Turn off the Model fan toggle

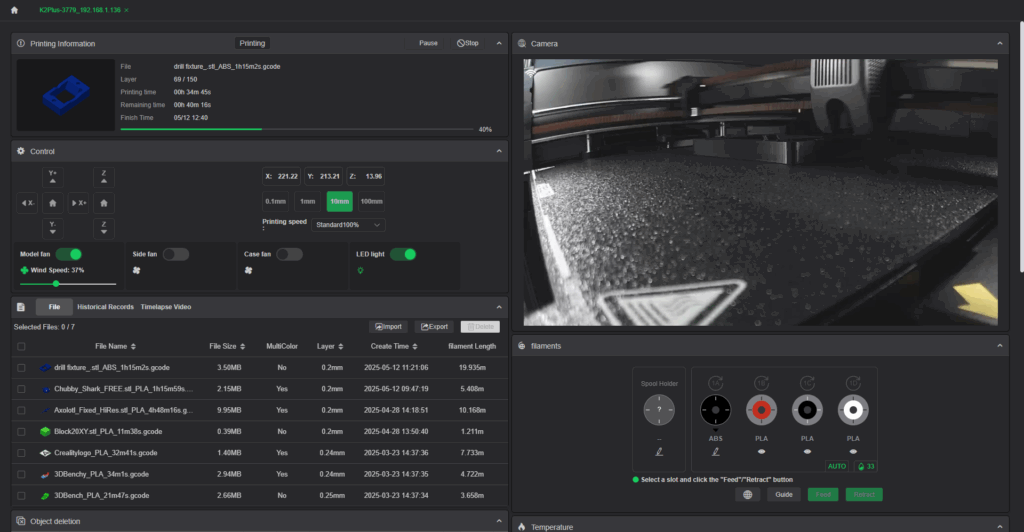68,255
